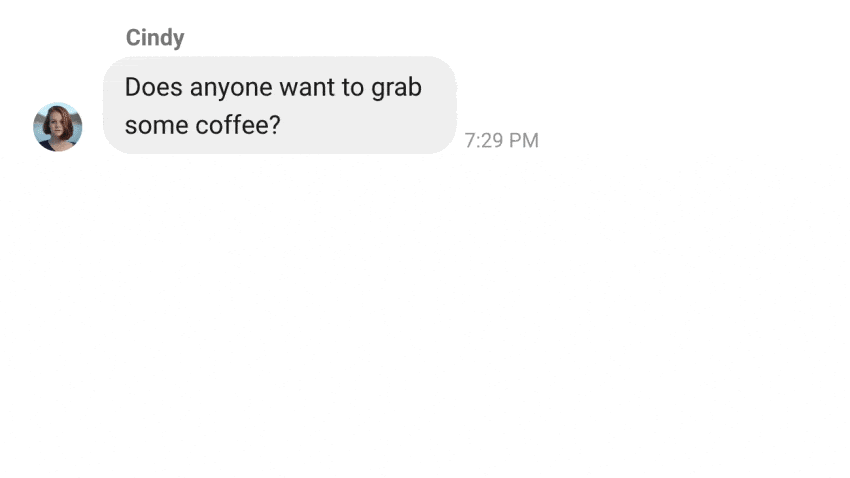The width and height of the screenshot is (850, 478).
Task: Click the rounded left edge of message bubble
Action: point(109,105)
